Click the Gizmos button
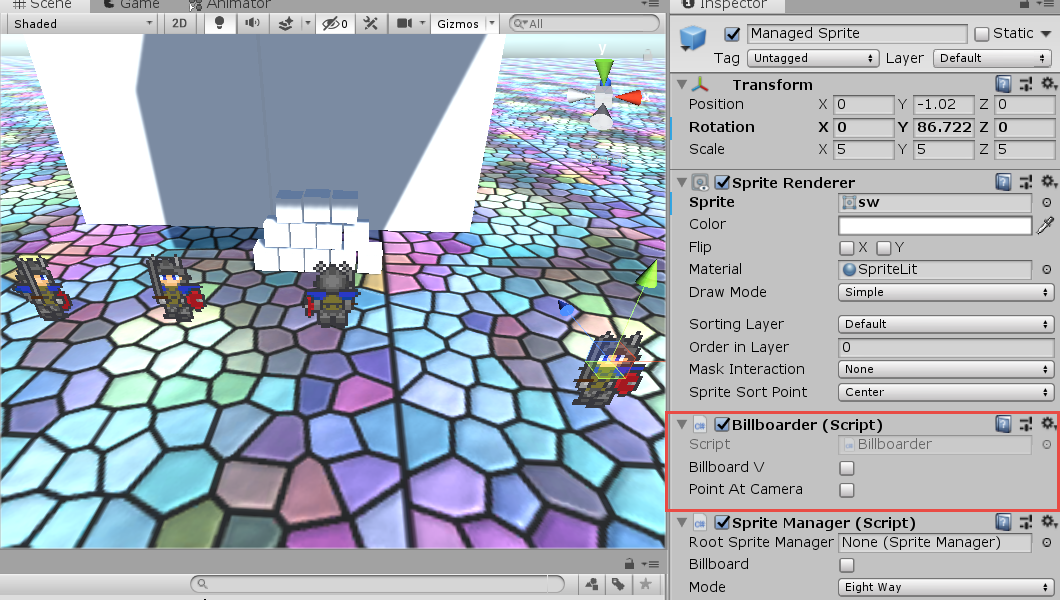1060x600 pixels. coord(458,23)
